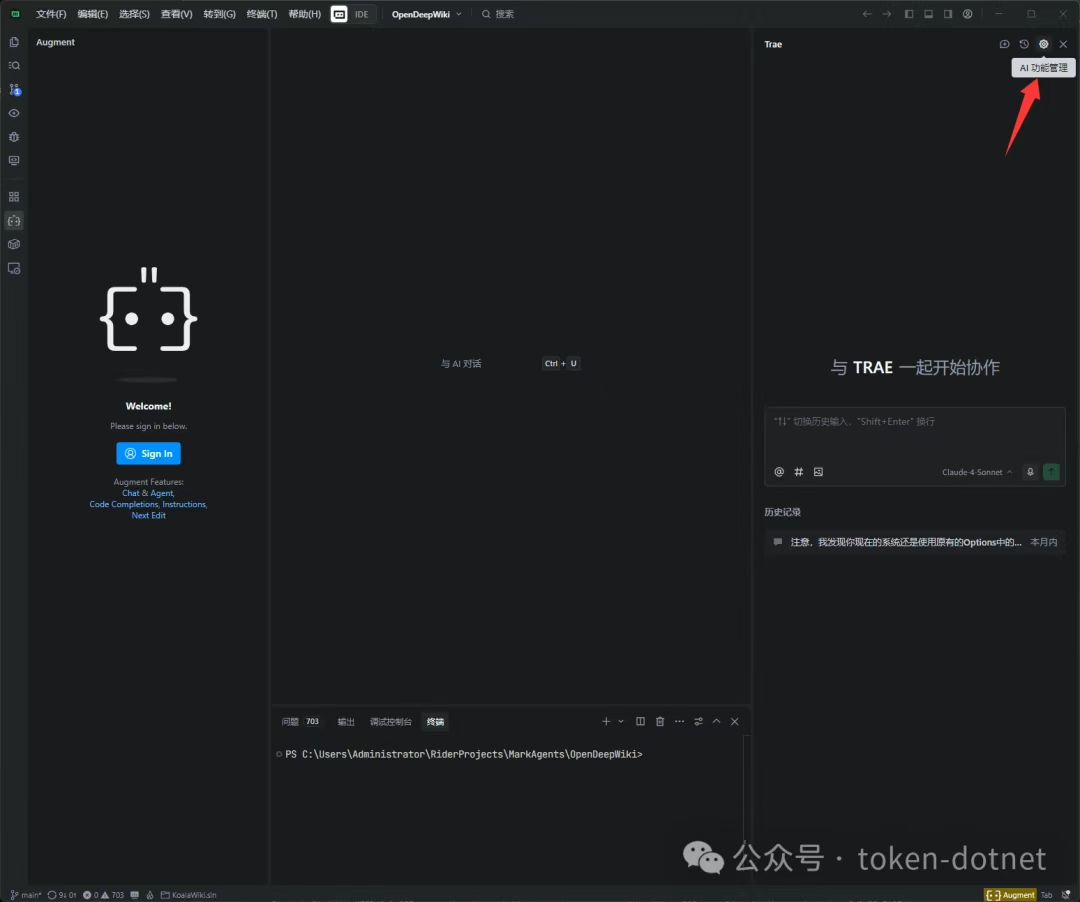Toggle the secondary sidebar layout icon

[948, 14]
